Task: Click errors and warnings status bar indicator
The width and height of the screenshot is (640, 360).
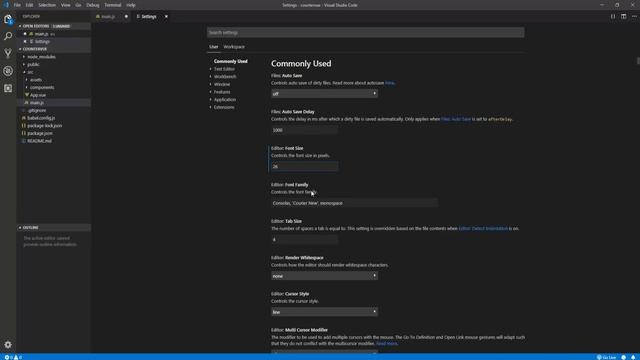Action: point(13,357)
